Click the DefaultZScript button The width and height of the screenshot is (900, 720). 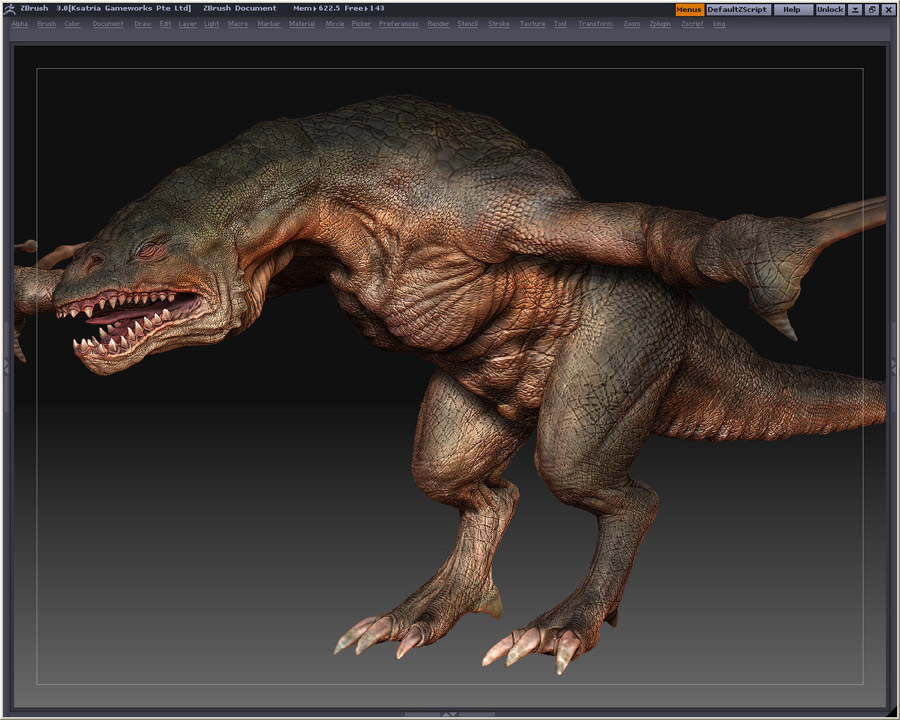(x=738, y=10)
